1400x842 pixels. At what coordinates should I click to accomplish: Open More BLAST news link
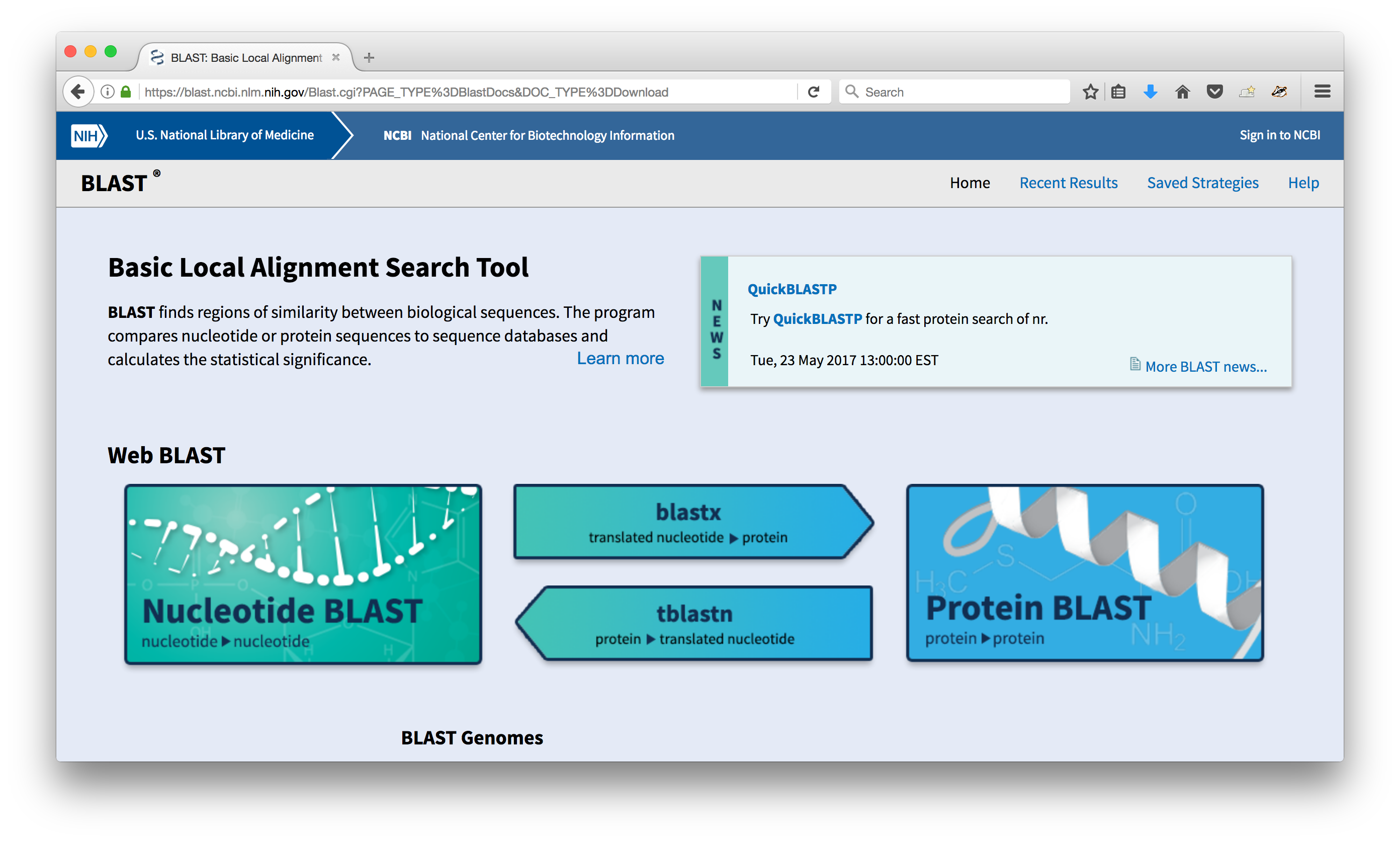[1205, 367]
